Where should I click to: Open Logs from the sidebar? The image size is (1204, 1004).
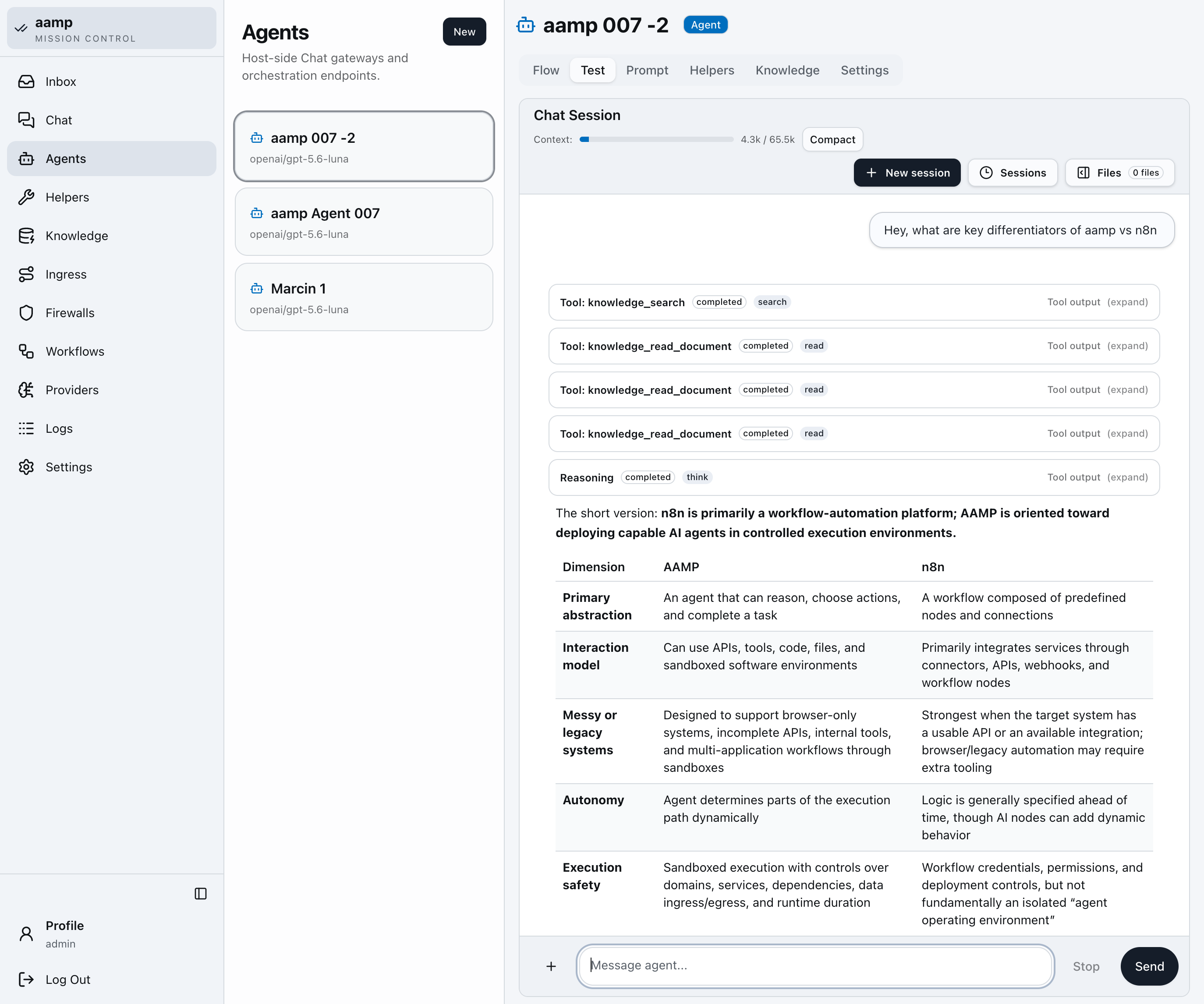point(112,428)
